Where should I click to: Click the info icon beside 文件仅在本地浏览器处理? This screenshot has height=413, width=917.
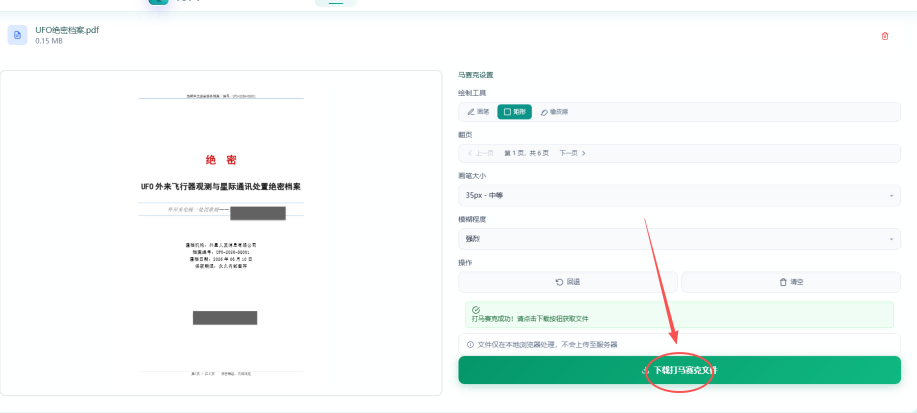point(470,345)
